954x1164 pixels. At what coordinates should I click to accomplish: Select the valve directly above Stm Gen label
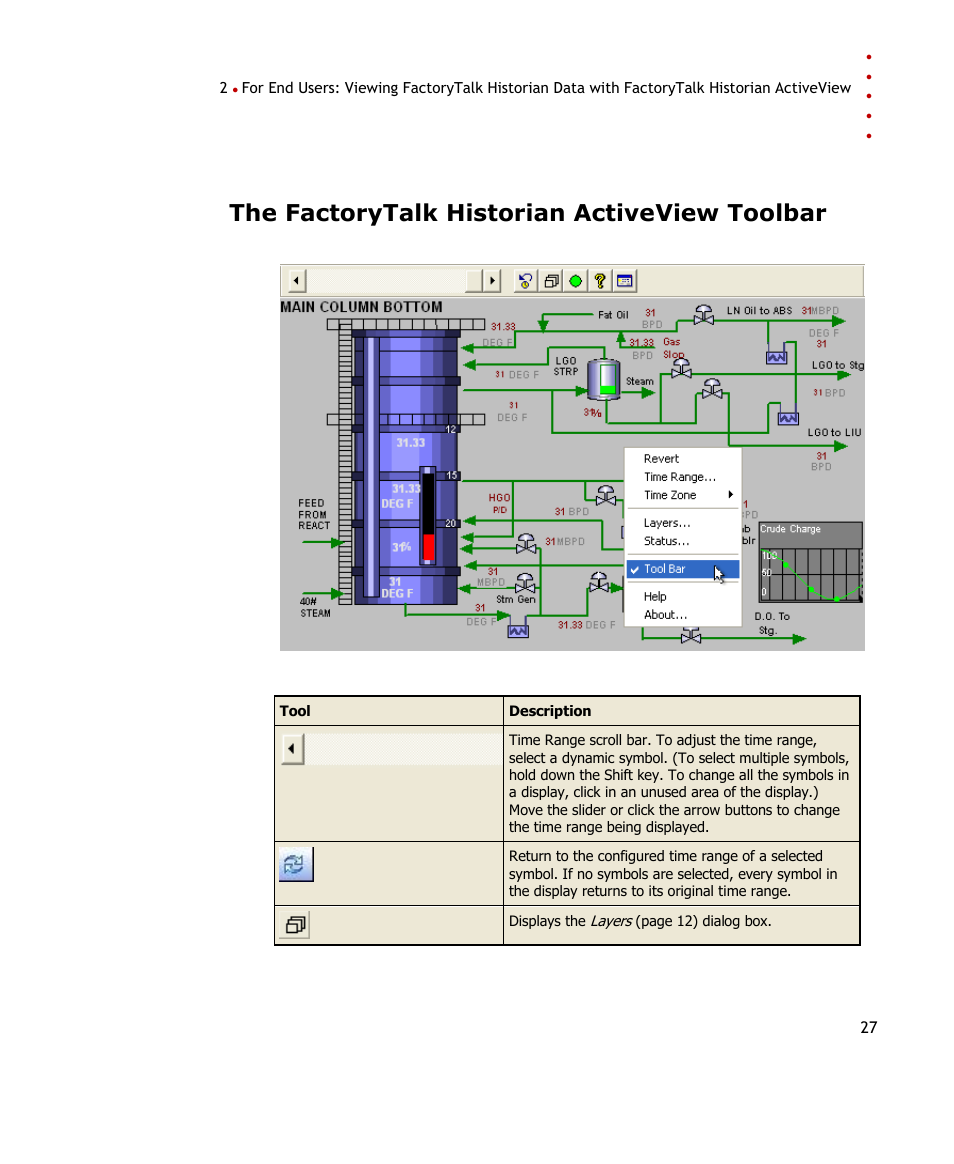point(525,583)
